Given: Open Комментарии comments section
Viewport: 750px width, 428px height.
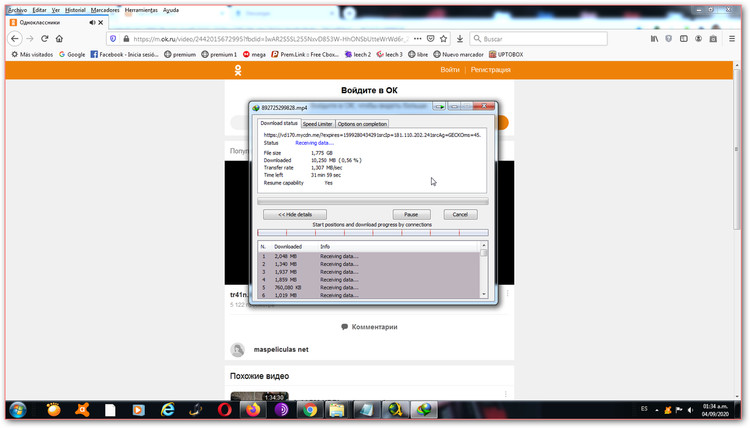Looking at the screenshot, I should point(369,327).
